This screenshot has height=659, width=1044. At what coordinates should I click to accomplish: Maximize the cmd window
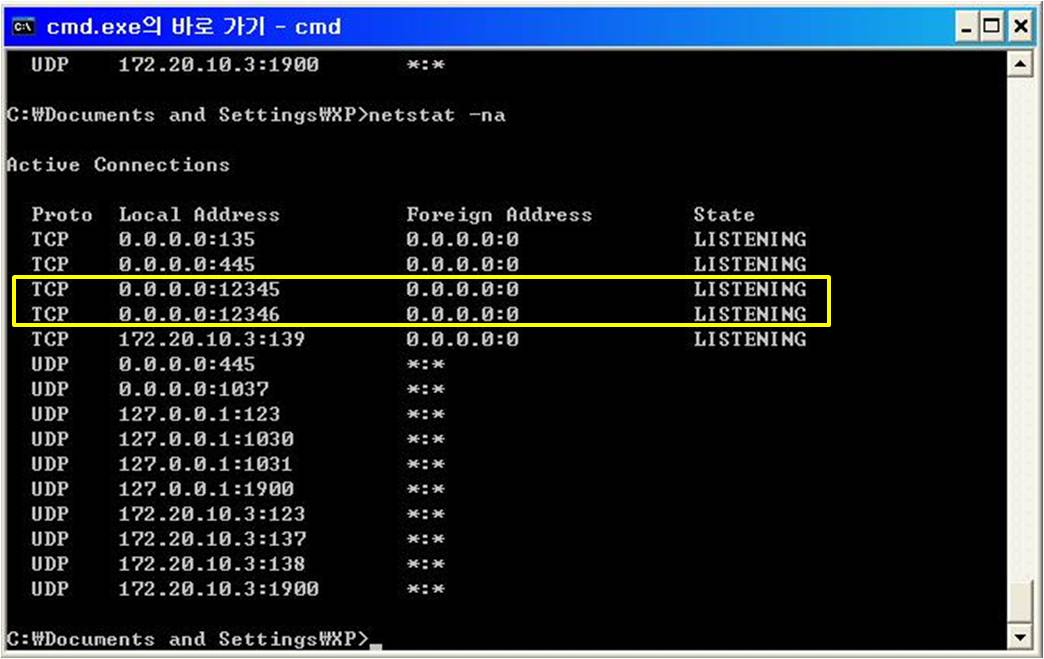pyautogui.click(x=993, y=27)
